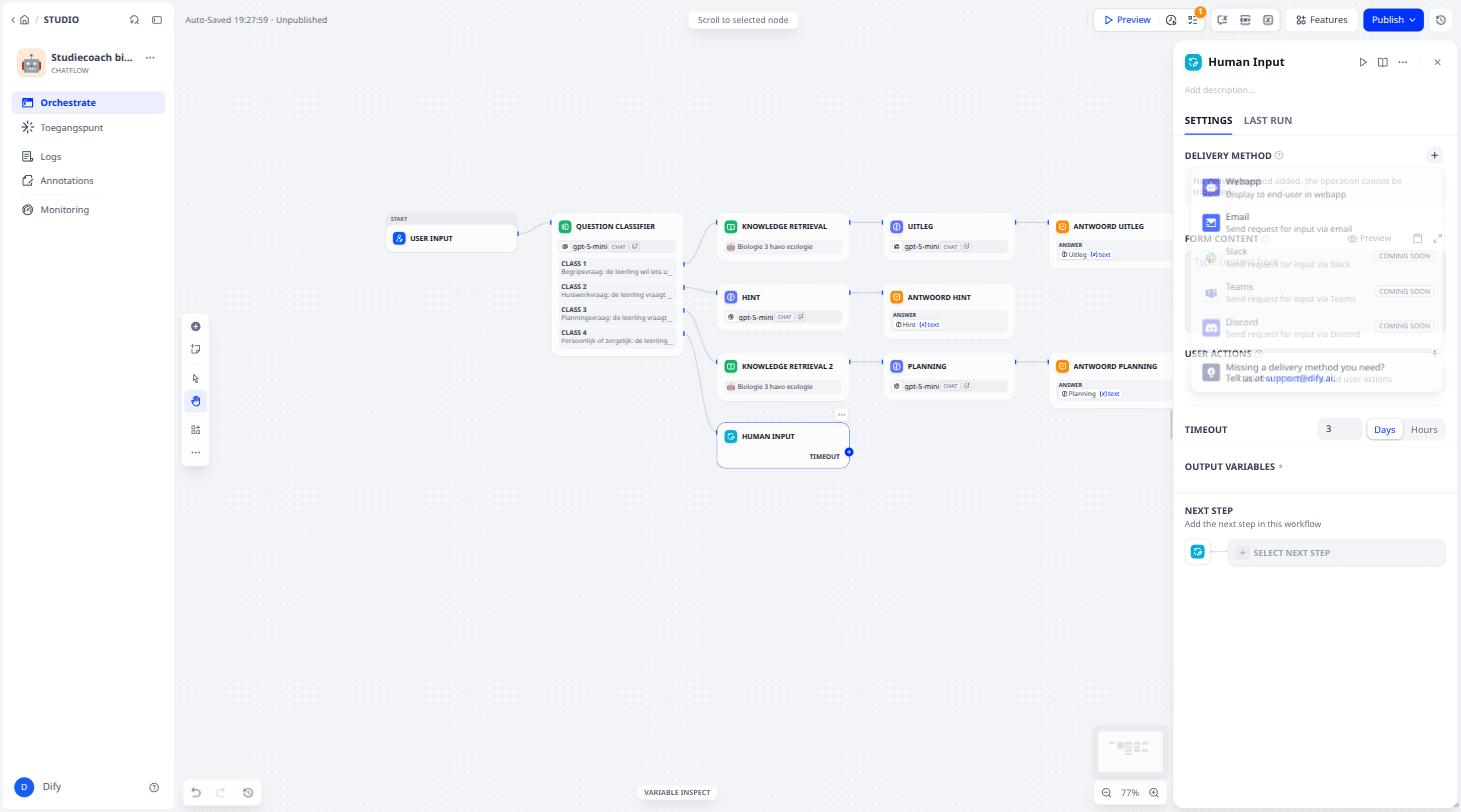
Task: Zoom in the workflow canvas
Action: 1154,793
